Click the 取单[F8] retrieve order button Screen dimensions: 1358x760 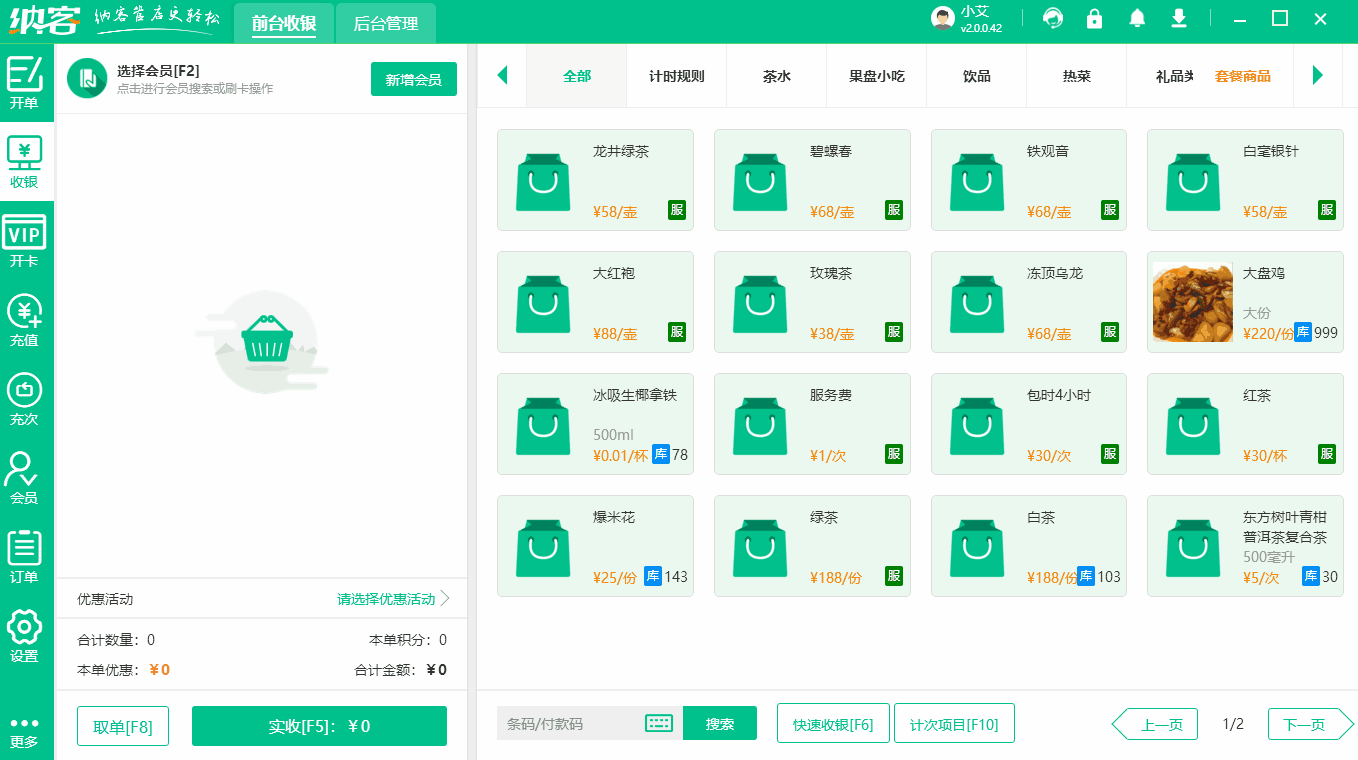[122, 726]
